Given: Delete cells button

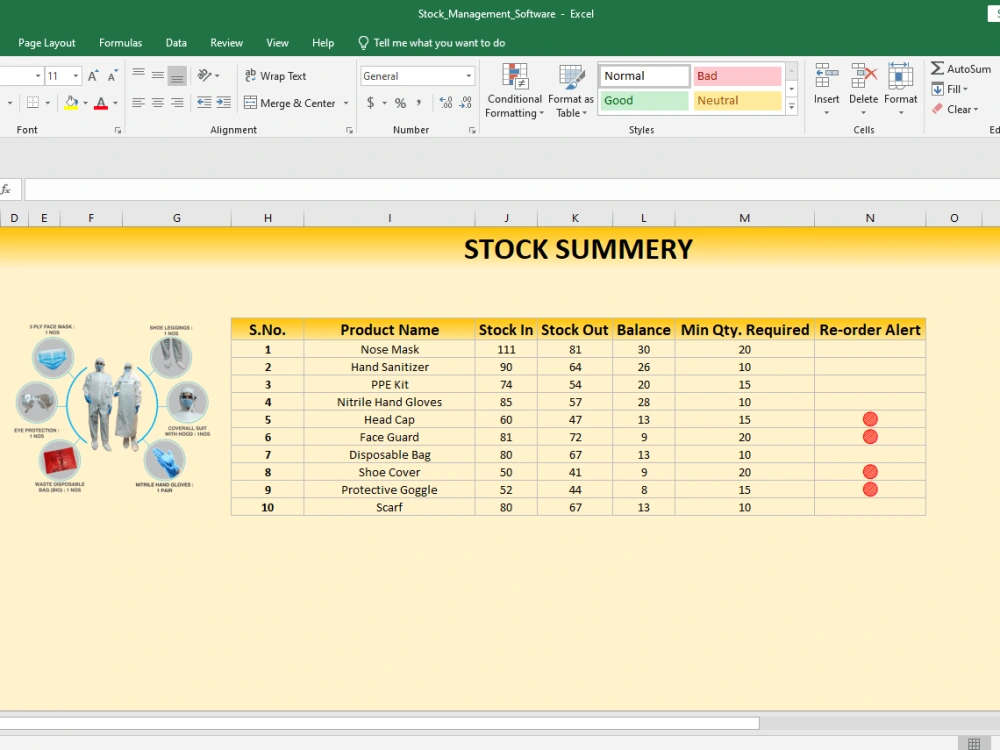Looking at the screenshot, I should (864, 89).
